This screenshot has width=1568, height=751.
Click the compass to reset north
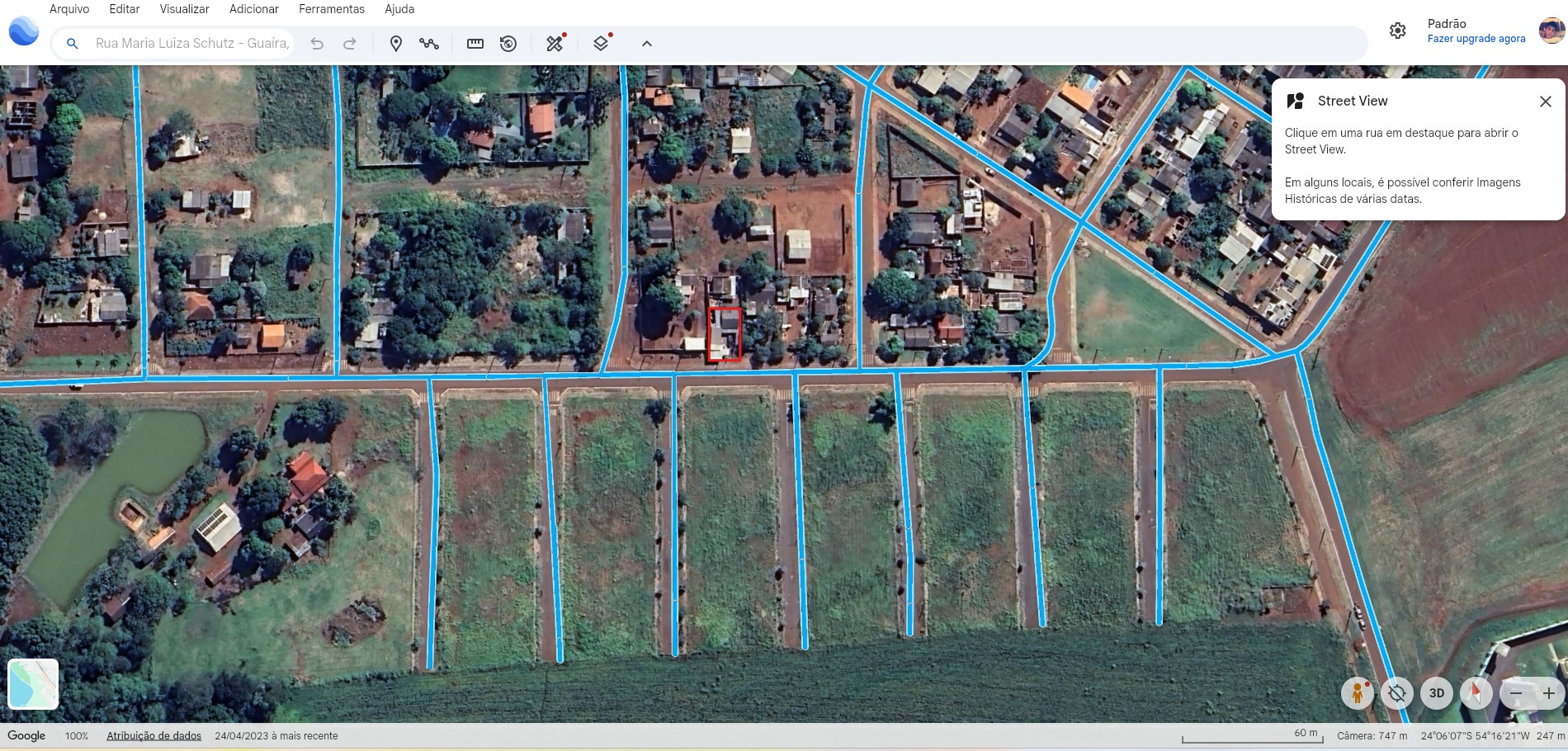(x=1476, y=693)
